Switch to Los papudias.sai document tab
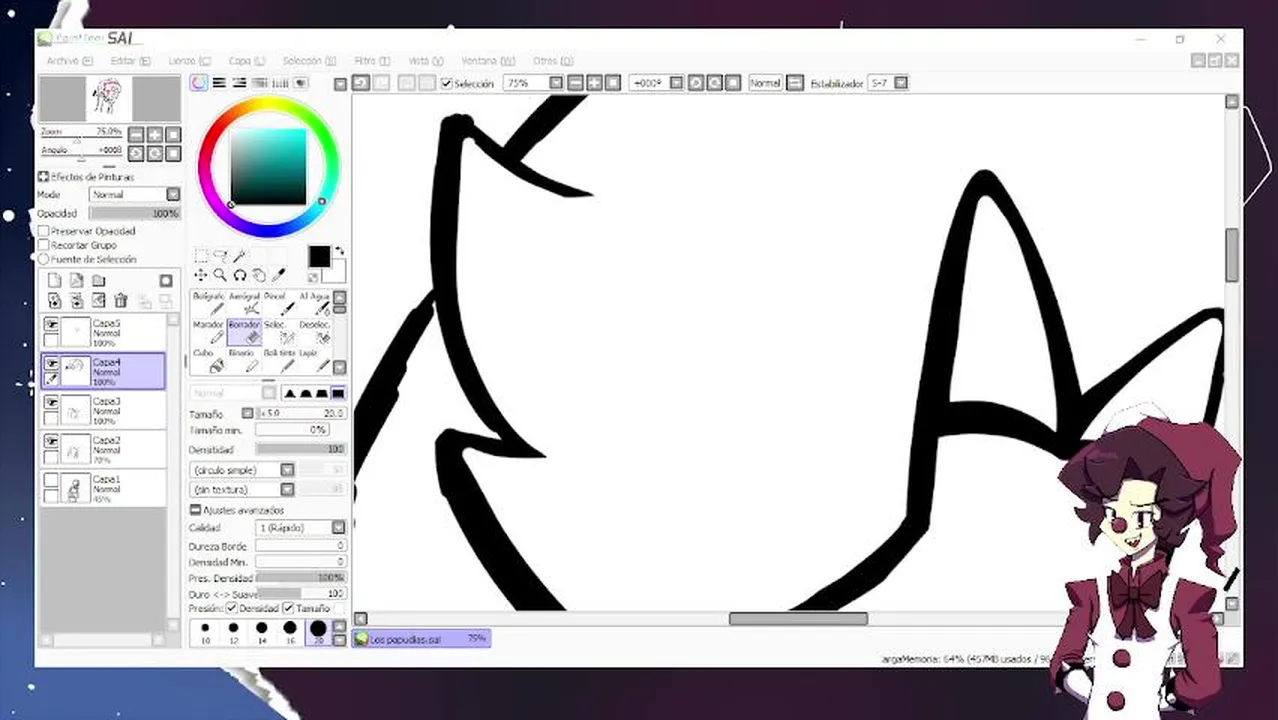Image resolution: width=1278 pixels, height=720 pixels. pyautogui.click(x=421, y=639)
